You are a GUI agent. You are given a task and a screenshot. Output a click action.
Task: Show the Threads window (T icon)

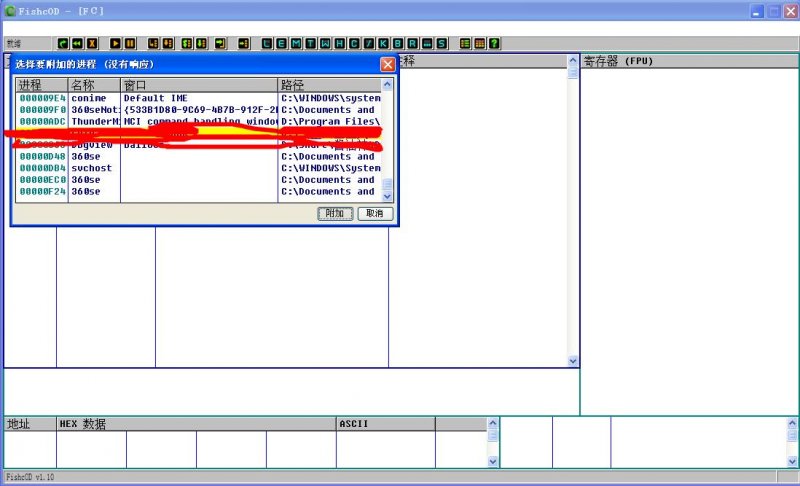tap(310, 43)
